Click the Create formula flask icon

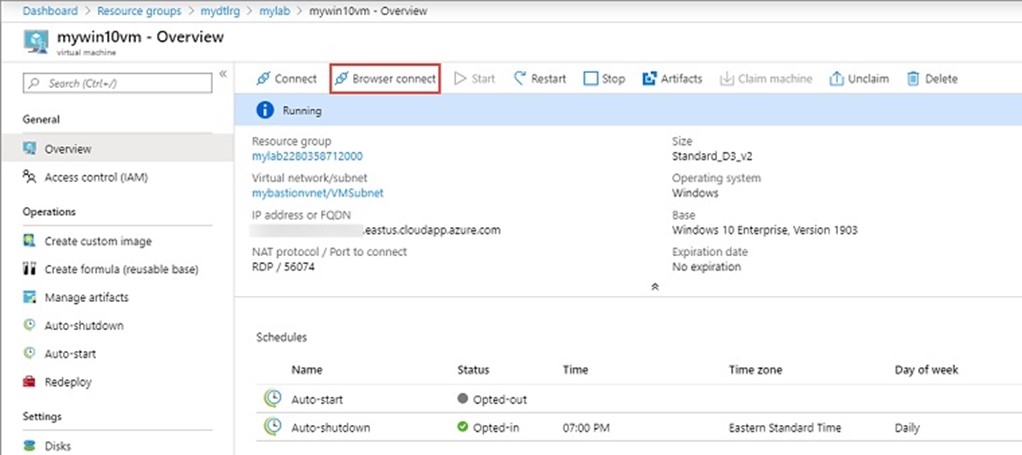pos(29,269)
